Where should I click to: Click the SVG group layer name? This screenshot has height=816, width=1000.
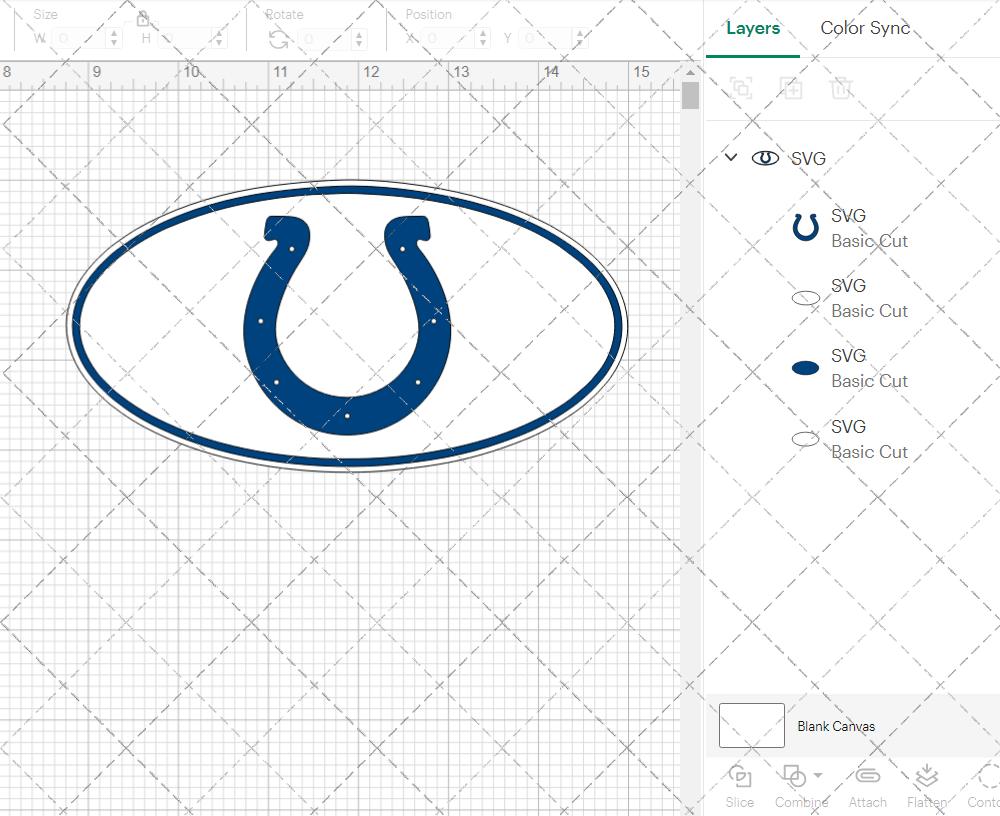click(808, 158)
